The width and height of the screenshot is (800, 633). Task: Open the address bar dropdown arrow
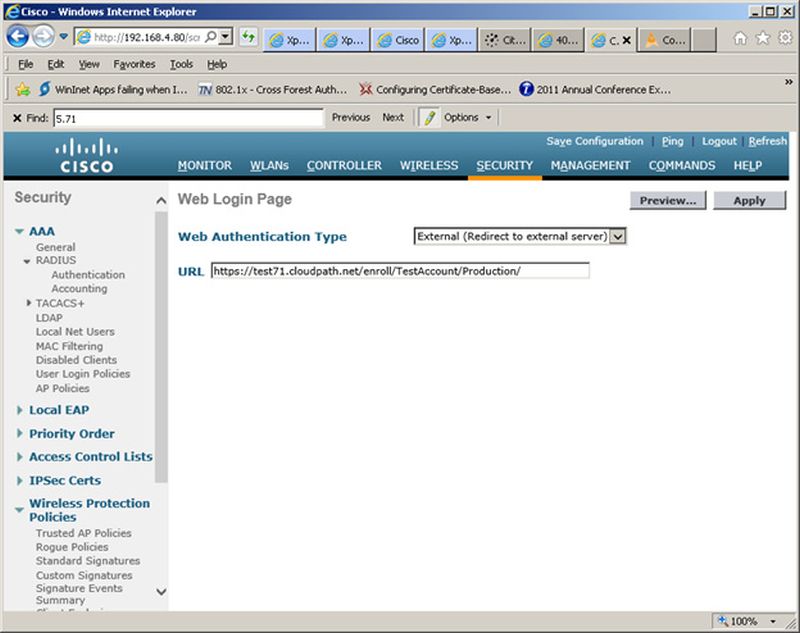(x=226, y=37)
